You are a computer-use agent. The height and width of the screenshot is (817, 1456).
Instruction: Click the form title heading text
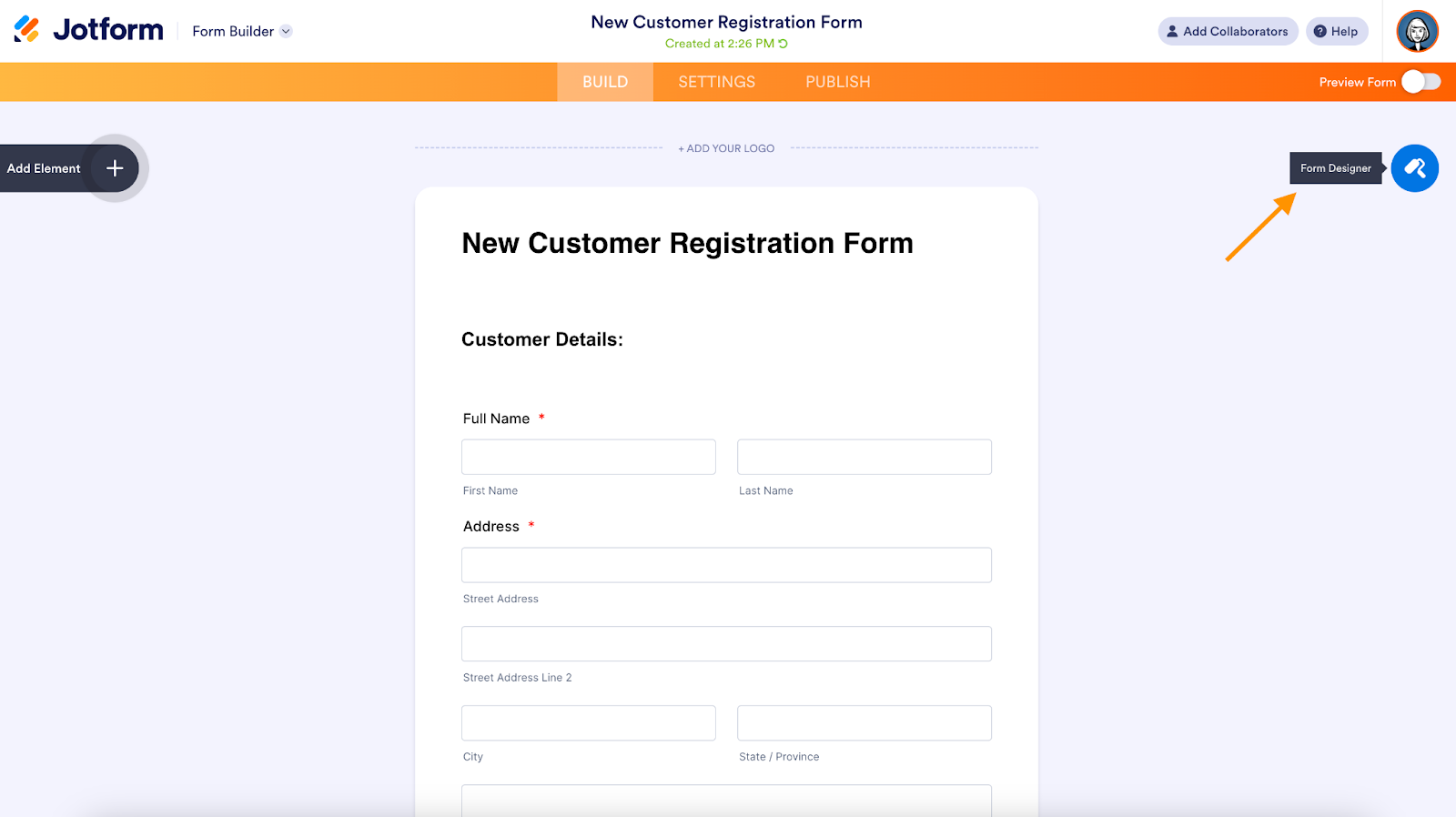point(687,243)
